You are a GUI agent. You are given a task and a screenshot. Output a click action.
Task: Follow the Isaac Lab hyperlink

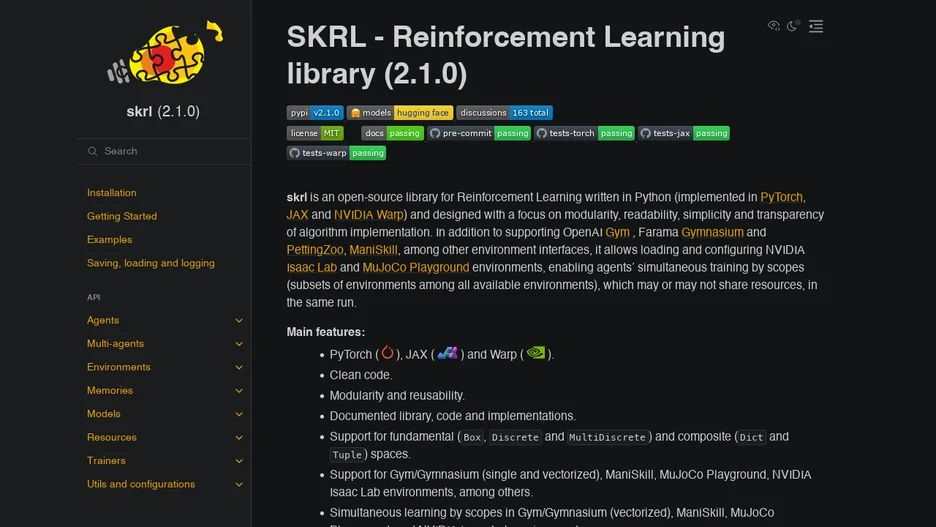312,267
